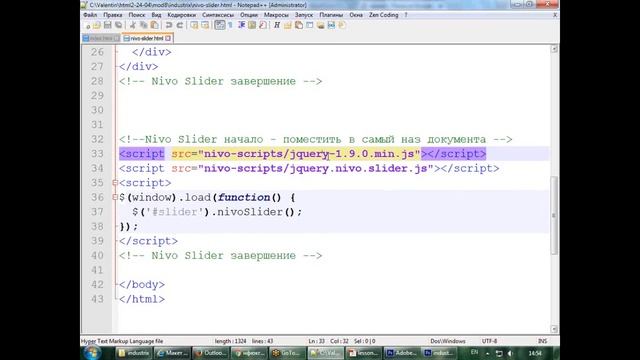Viewport: 640px width, 360px height.
Task: Click the Save toolbar icon
Action: coord(107,25)
